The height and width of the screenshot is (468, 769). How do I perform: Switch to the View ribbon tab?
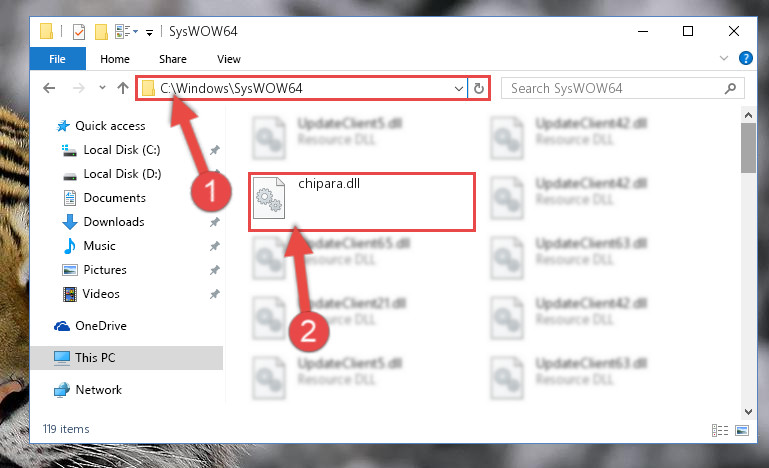click(x=229, y=59)
